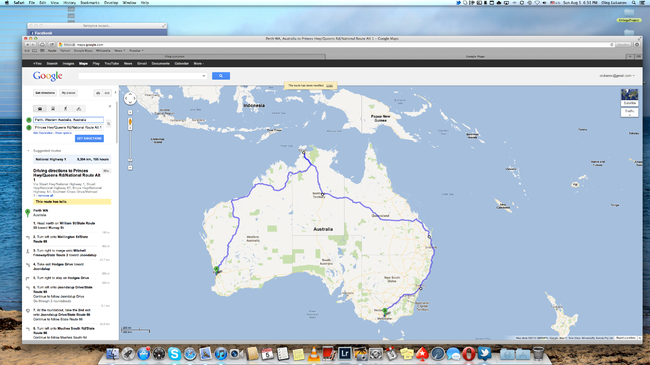Click the orange map zoom slider handle
This screenshot has height=365, width=650.
(130, 122)
